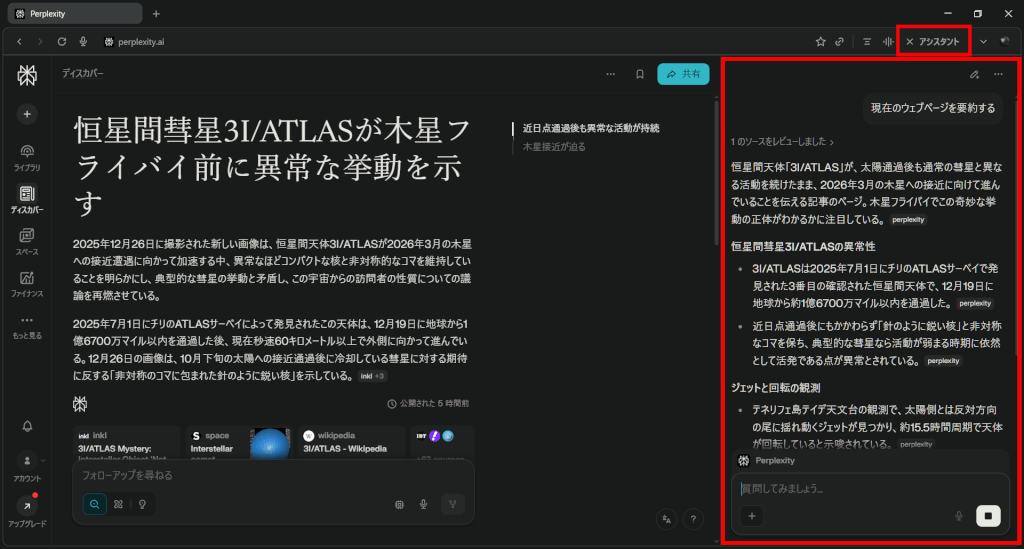The image size is (1024, 549).
Task: Click the language translate icon
Action: 666,518
